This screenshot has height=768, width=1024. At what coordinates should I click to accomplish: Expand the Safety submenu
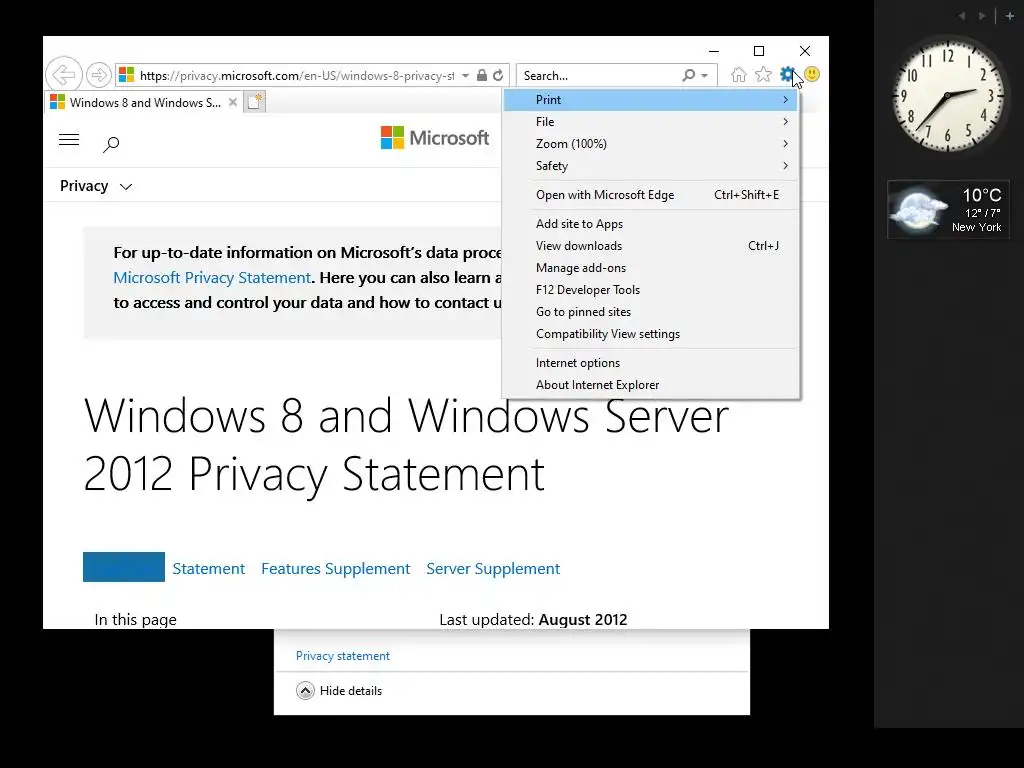pyautogui.click(x=650, y=166)
